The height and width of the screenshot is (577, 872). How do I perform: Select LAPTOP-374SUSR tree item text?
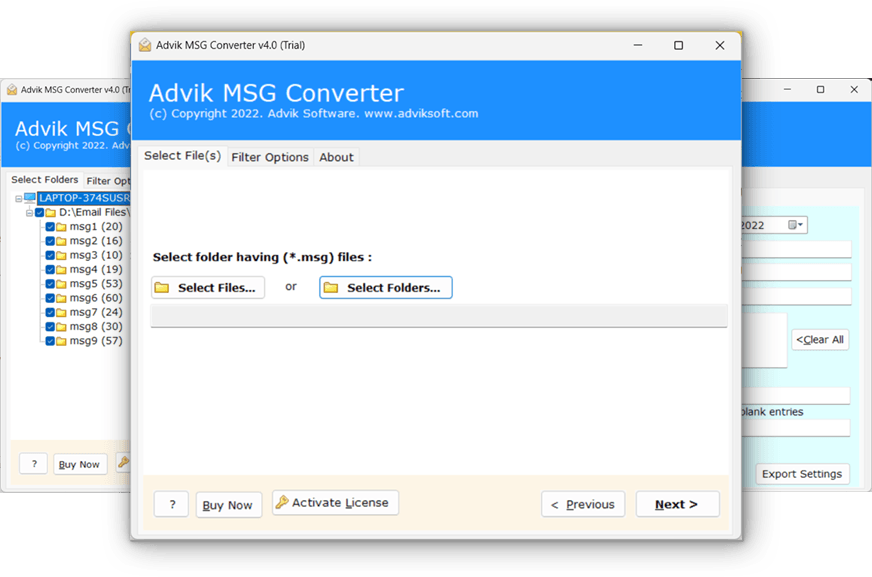tap(84, 198)
